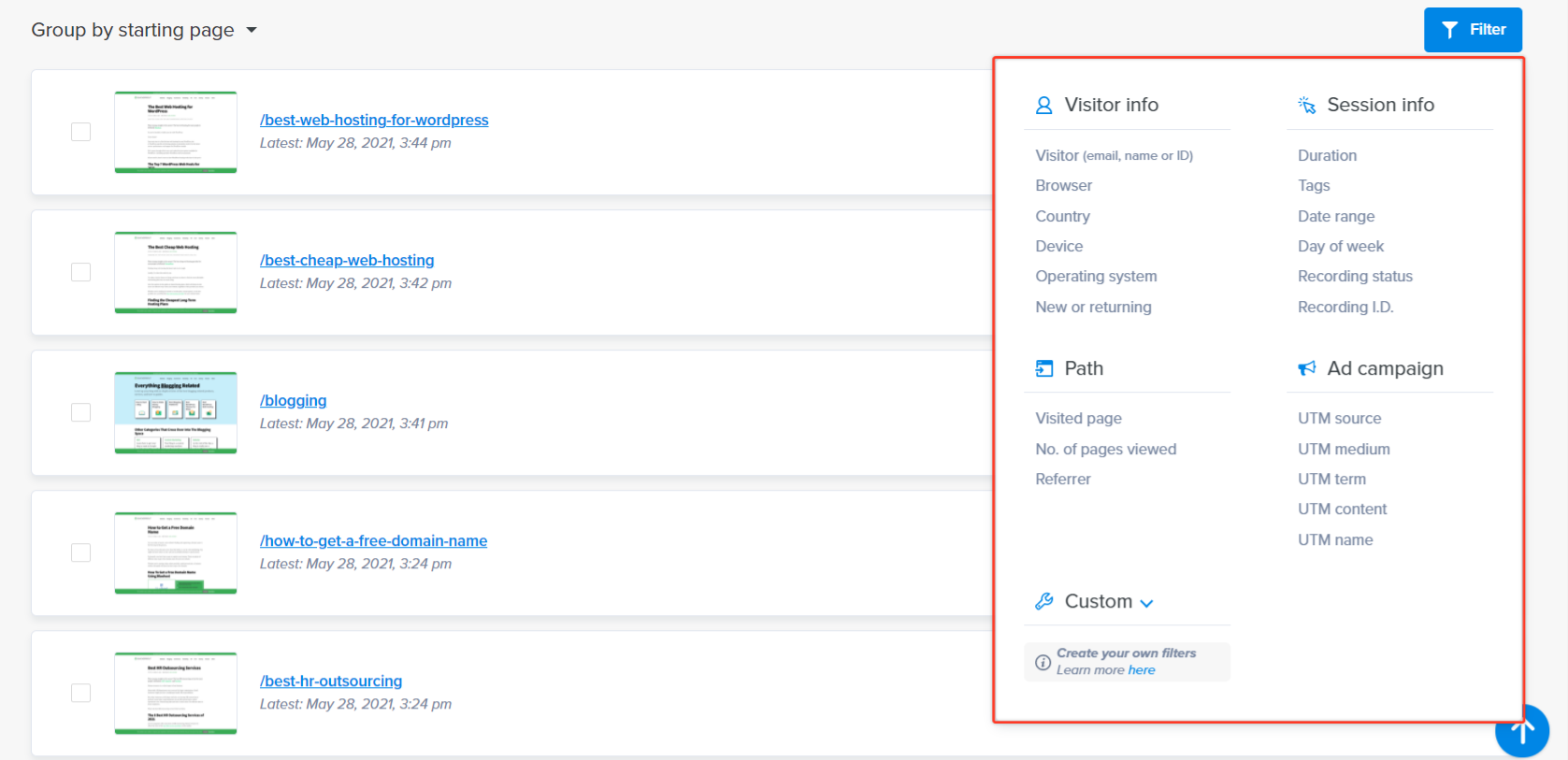Expand the Custom filters chevron

1146,603
